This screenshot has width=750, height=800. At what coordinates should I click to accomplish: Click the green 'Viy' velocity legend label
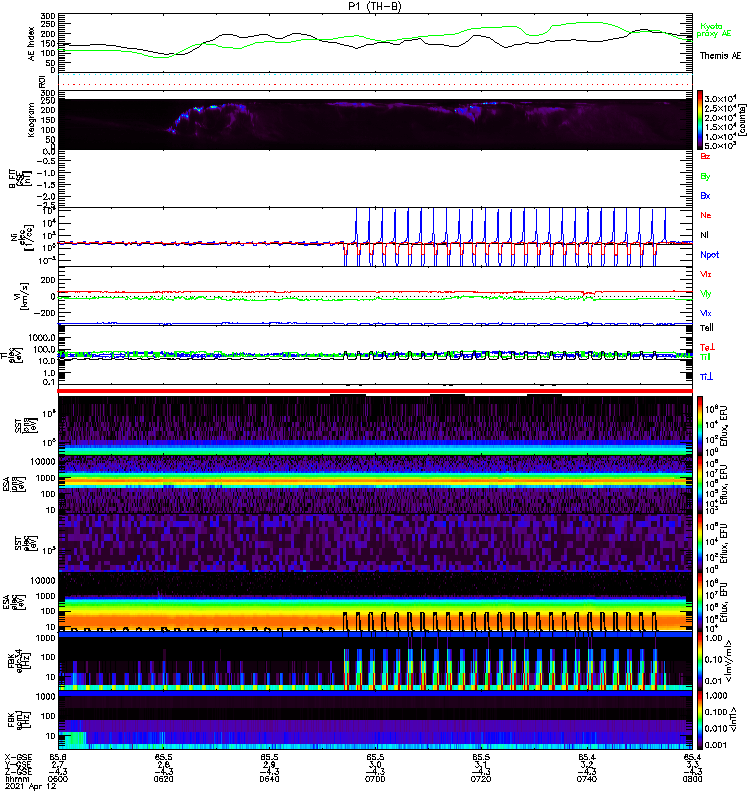(x=705, y=294)
